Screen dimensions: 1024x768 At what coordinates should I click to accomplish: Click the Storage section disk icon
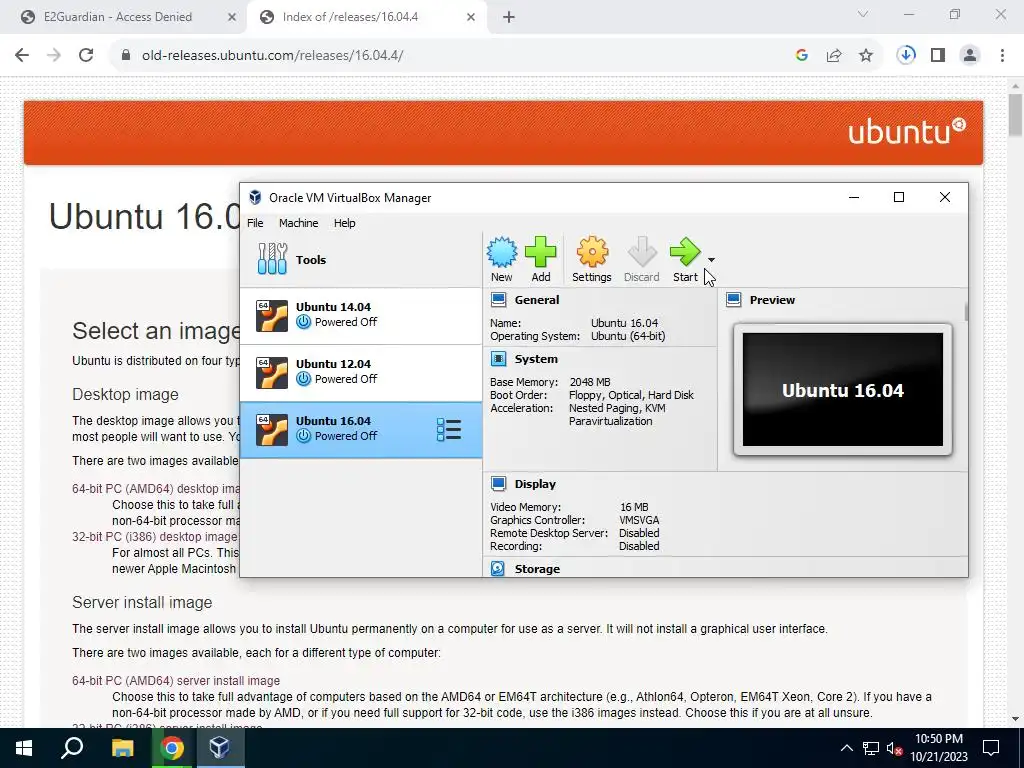[x=498, y=568]
